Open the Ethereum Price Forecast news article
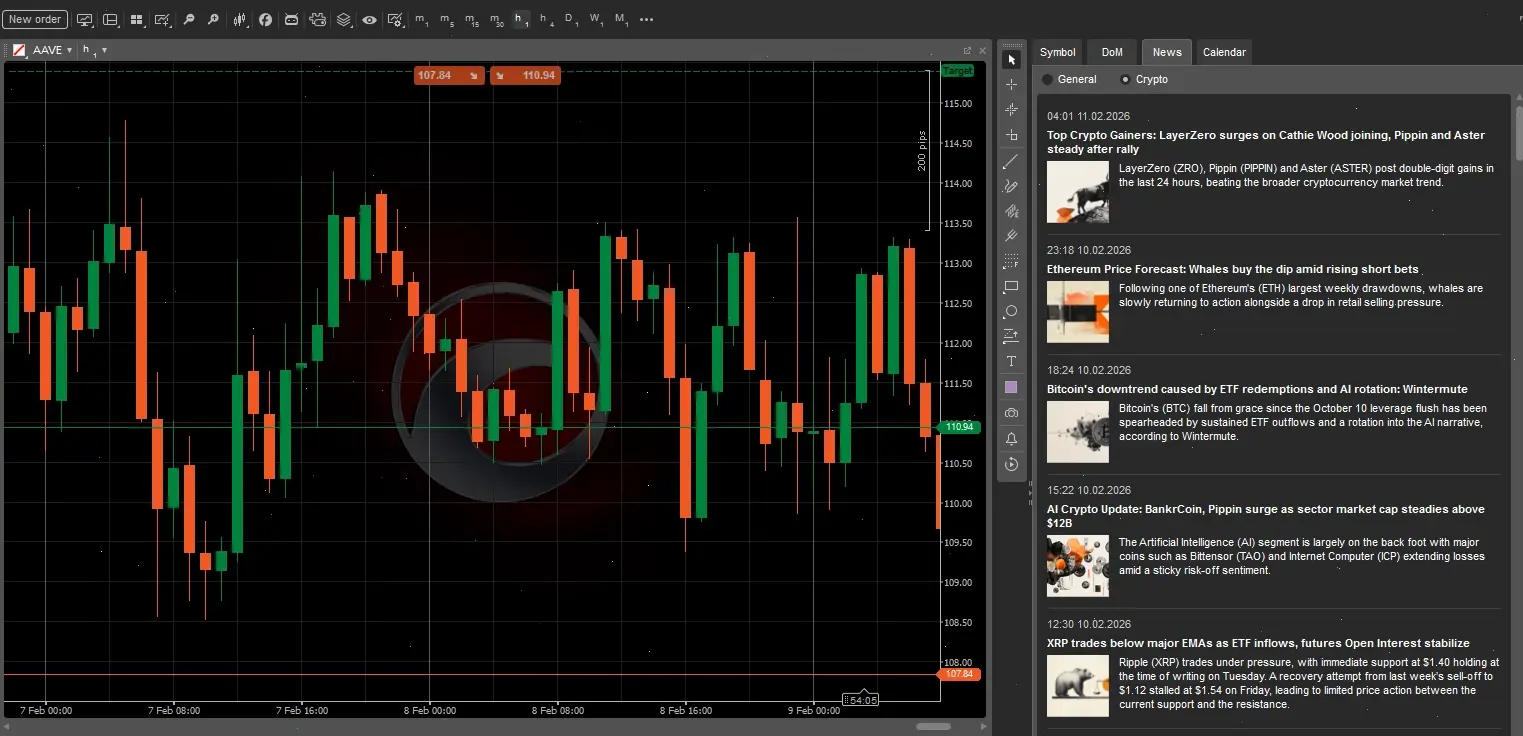This screenshot has height=736, width=1523. click(x=1232, y=269)
